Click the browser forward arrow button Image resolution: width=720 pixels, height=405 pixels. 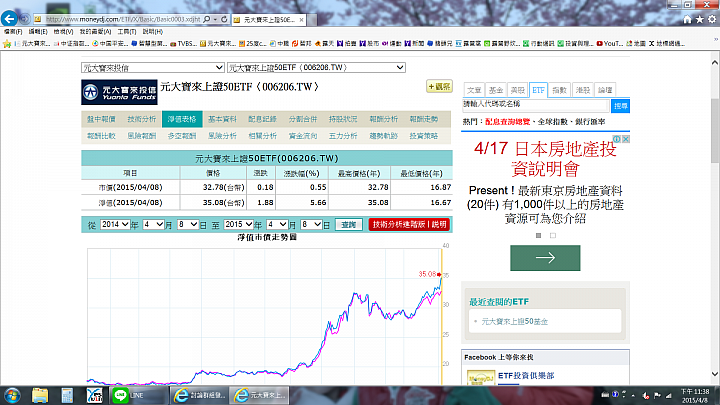(25, 19)
